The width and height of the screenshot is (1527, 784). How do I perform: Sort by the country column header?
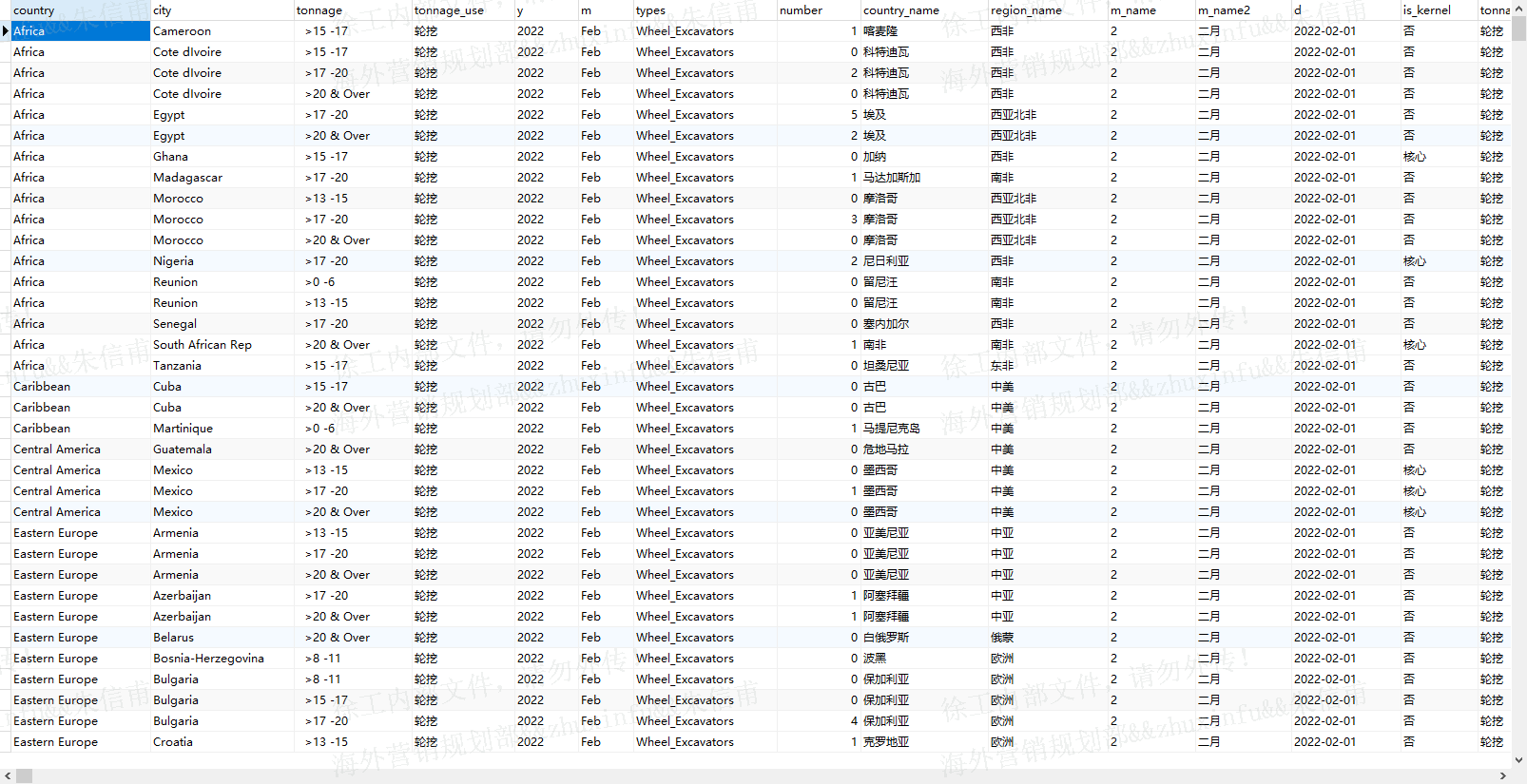tap(76, 10)
